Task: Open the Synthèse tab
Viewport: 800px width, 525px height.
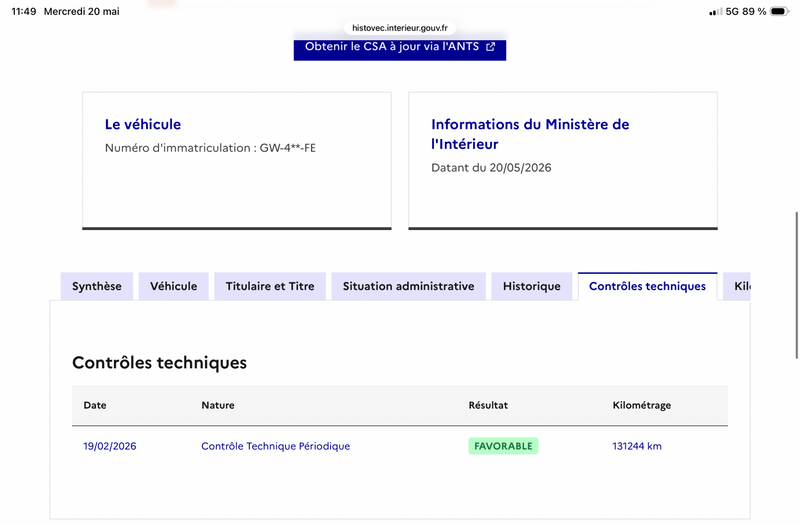Action: pos(97,286)
